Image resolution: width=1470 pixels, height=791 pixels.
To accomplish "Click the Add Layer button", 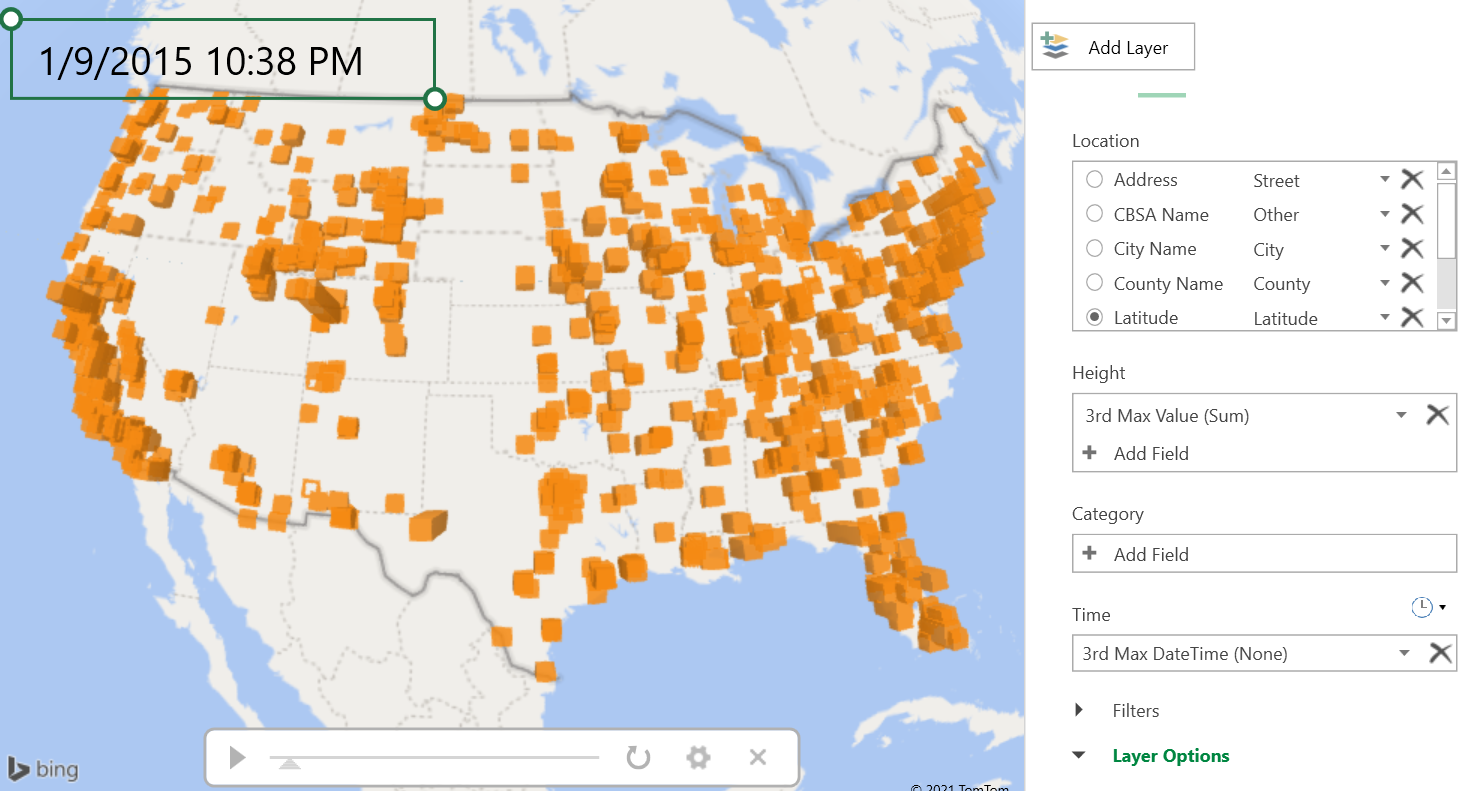I will tap(1113, 47).
